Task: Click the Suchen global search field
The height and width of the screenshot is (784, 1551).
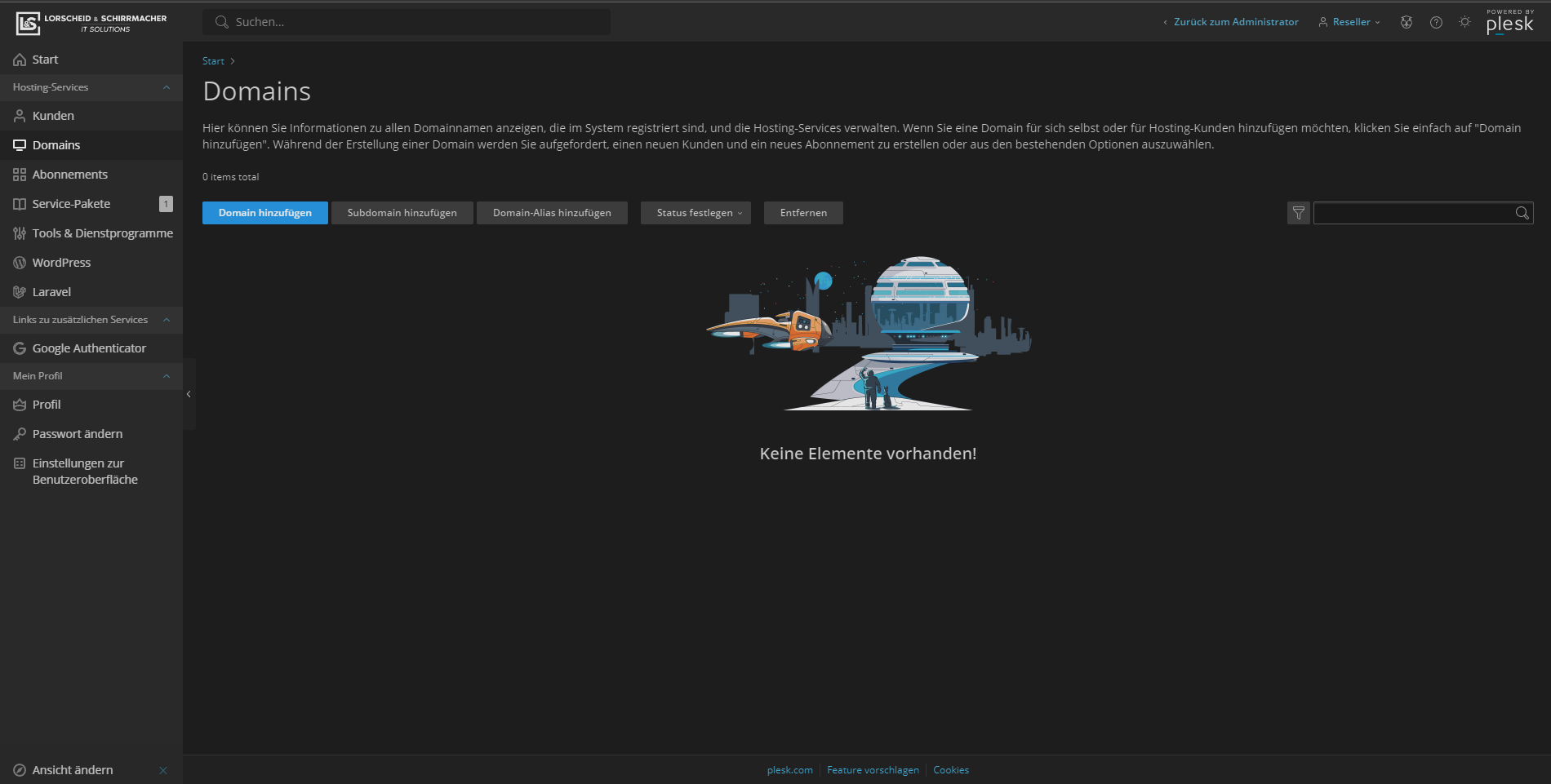Action: (408, 22)
